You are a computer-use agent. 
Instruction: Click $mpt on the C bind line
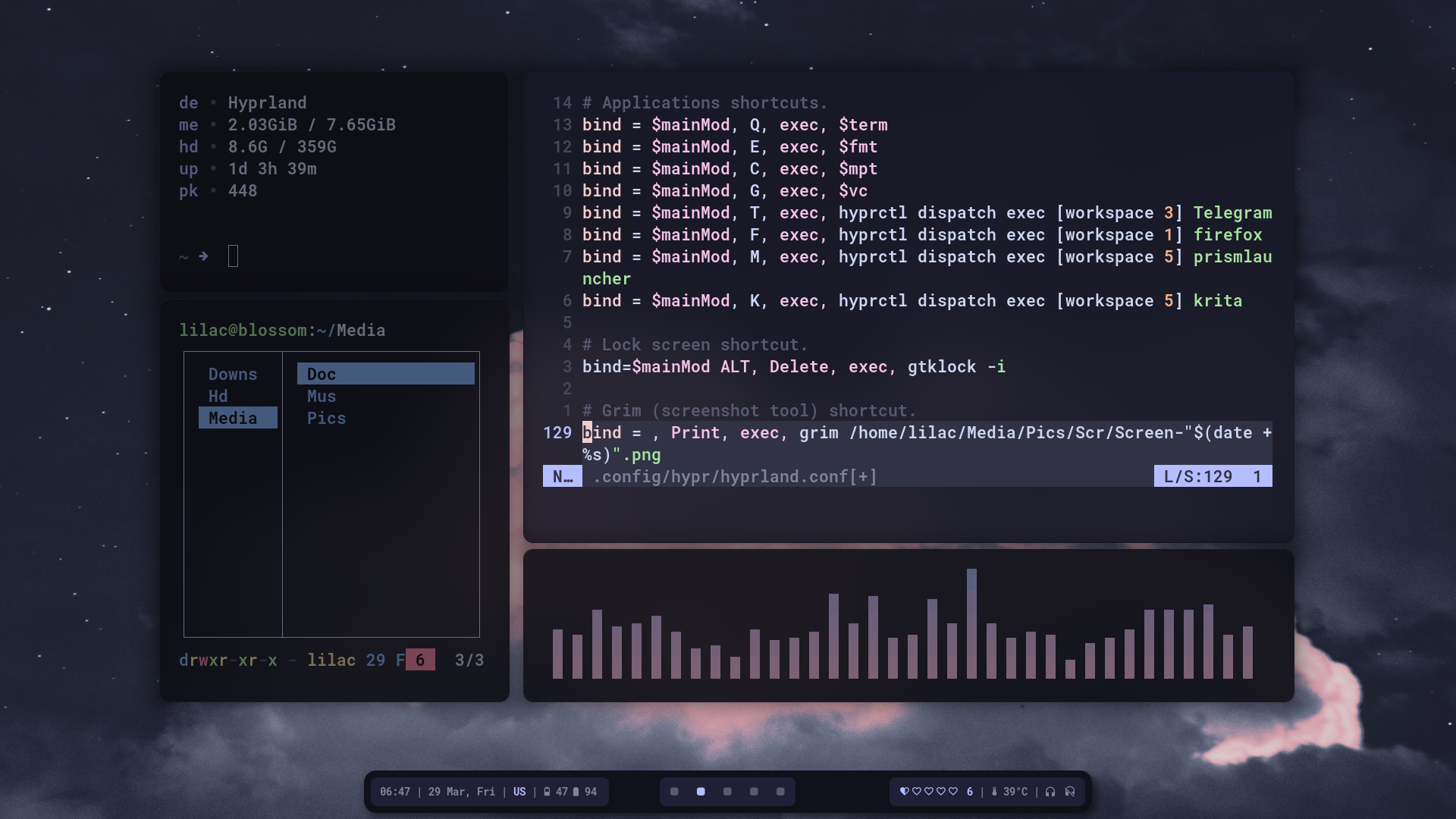858,169
